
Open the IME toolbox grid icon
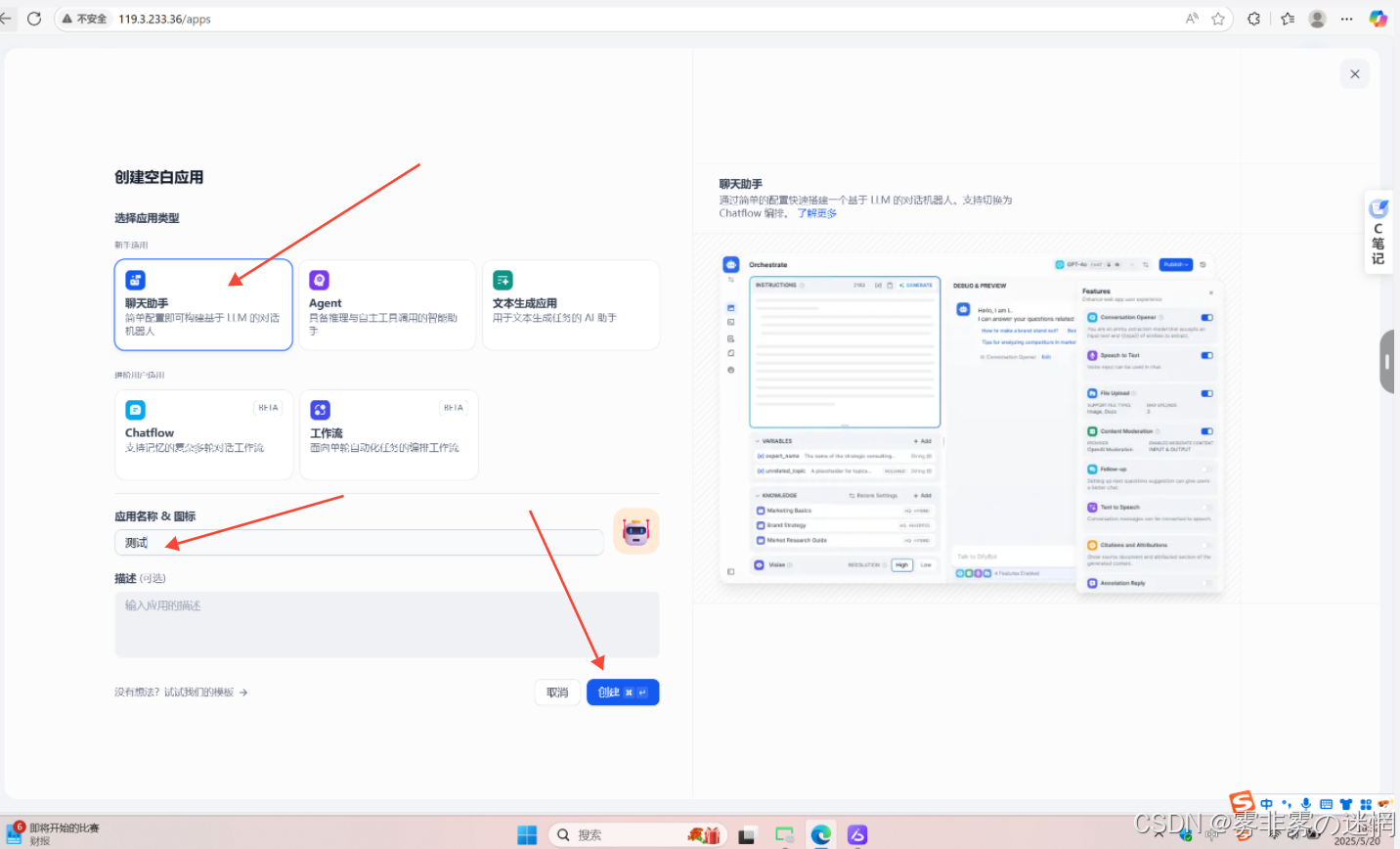click(x=1365, y=804)
